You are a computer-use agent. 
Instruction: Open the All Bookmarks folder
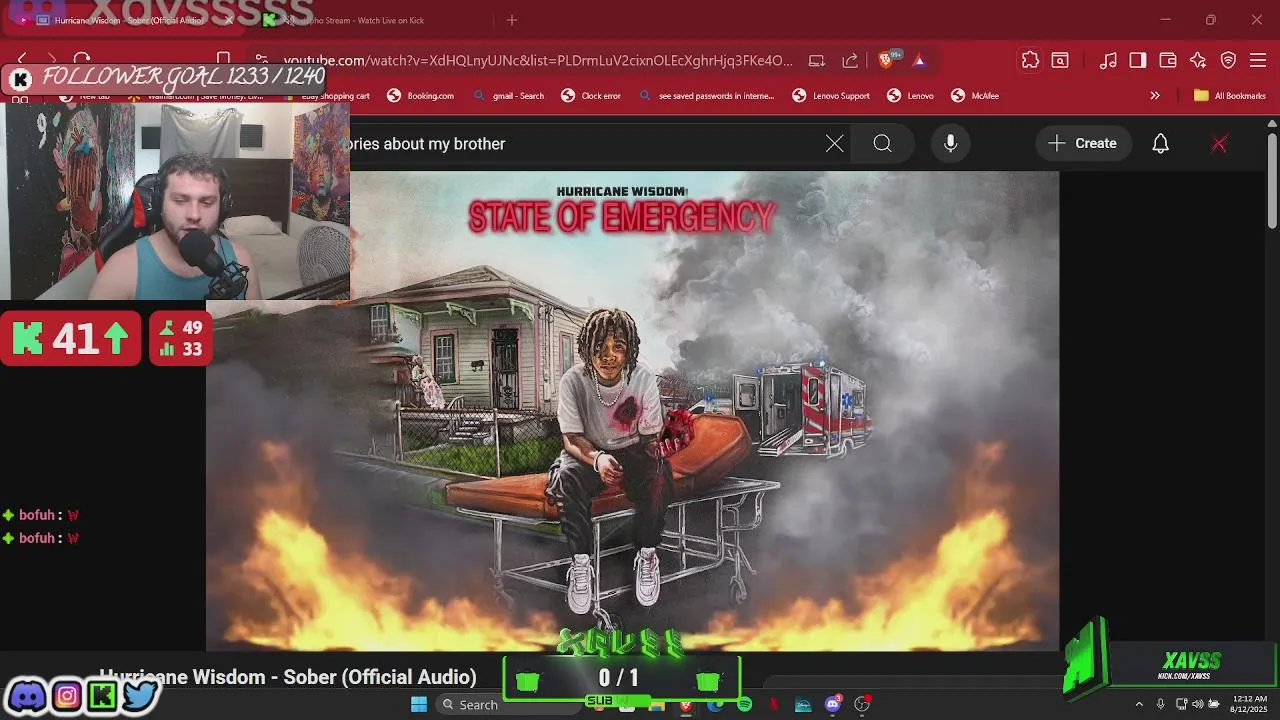(x=1230, y=96)
